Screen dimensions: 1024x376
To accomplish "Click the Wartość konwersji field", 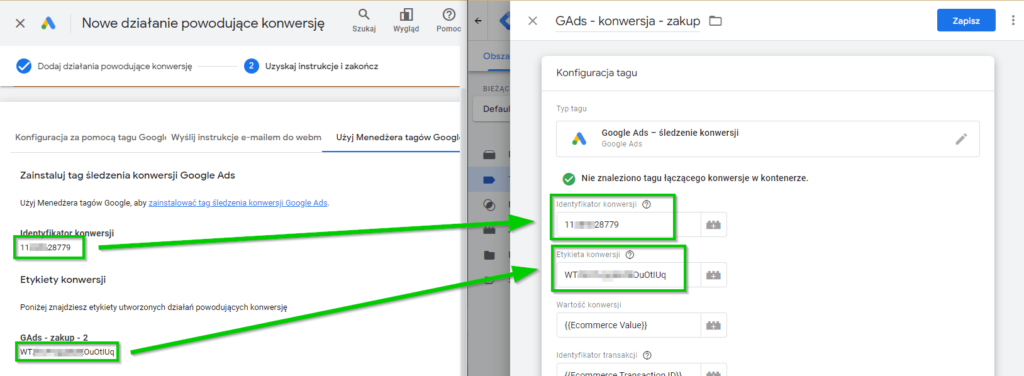I will [628, 325].
